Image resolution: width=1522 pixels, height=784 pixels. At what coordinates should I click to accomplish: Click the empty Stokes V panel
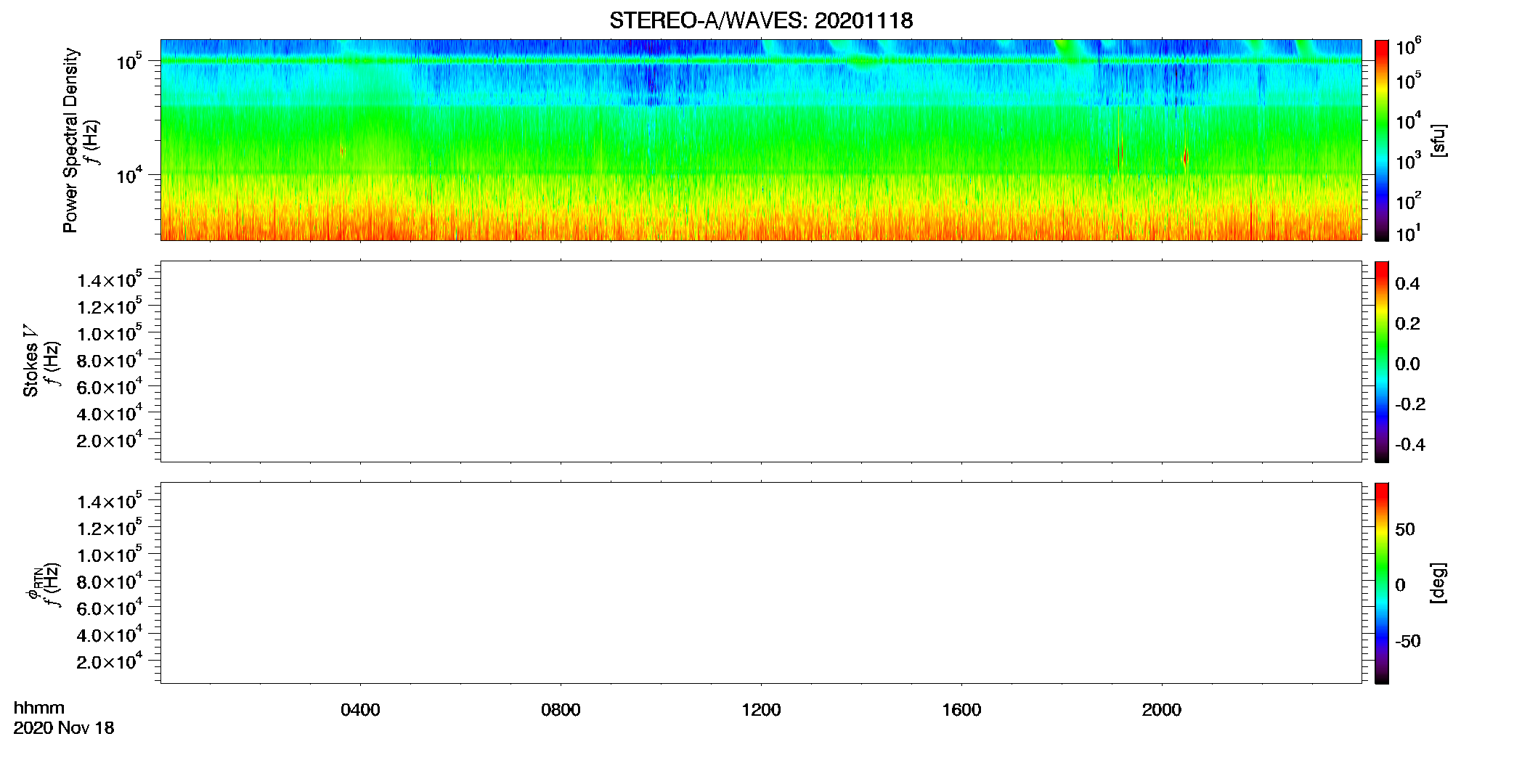[761, 362]
